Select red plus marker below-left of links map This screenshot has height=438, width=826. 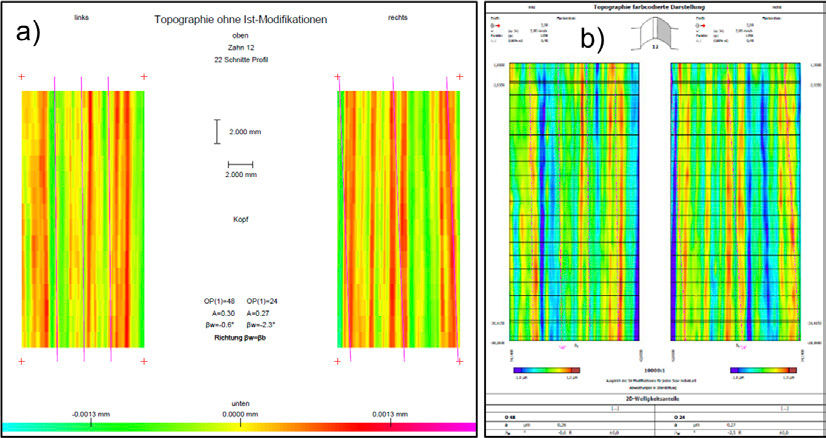22,362
